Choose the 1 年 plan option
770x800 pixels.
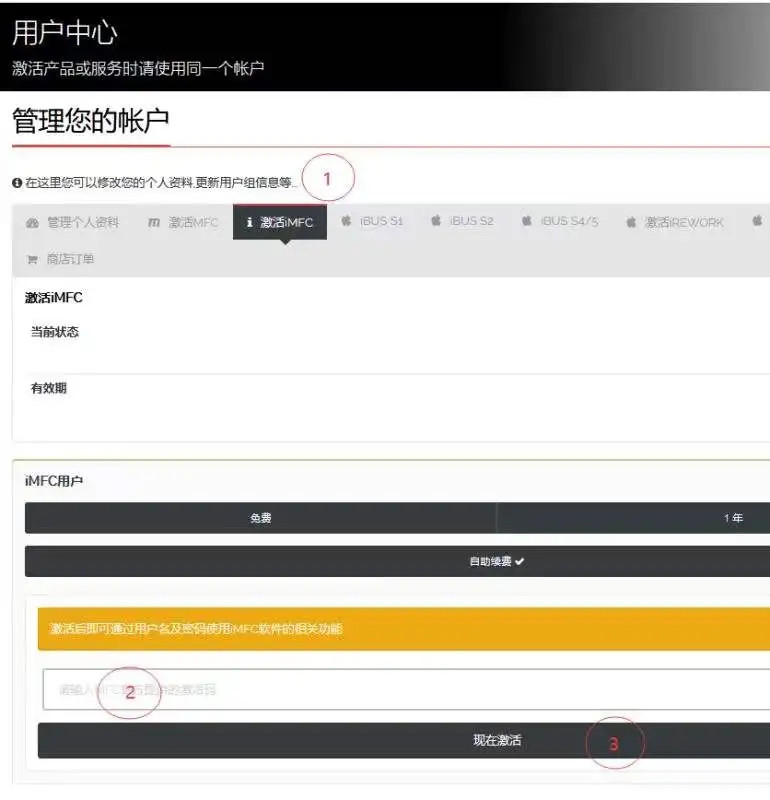[633, 518]
